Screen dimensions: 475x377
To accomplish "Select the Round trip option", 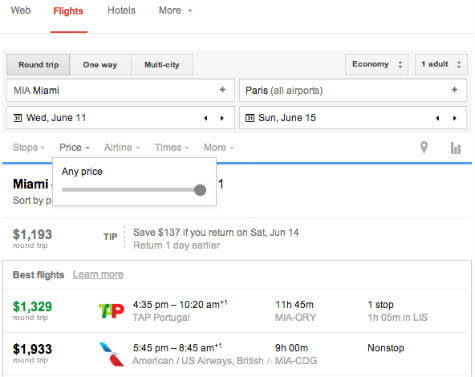I will point(38,65).
